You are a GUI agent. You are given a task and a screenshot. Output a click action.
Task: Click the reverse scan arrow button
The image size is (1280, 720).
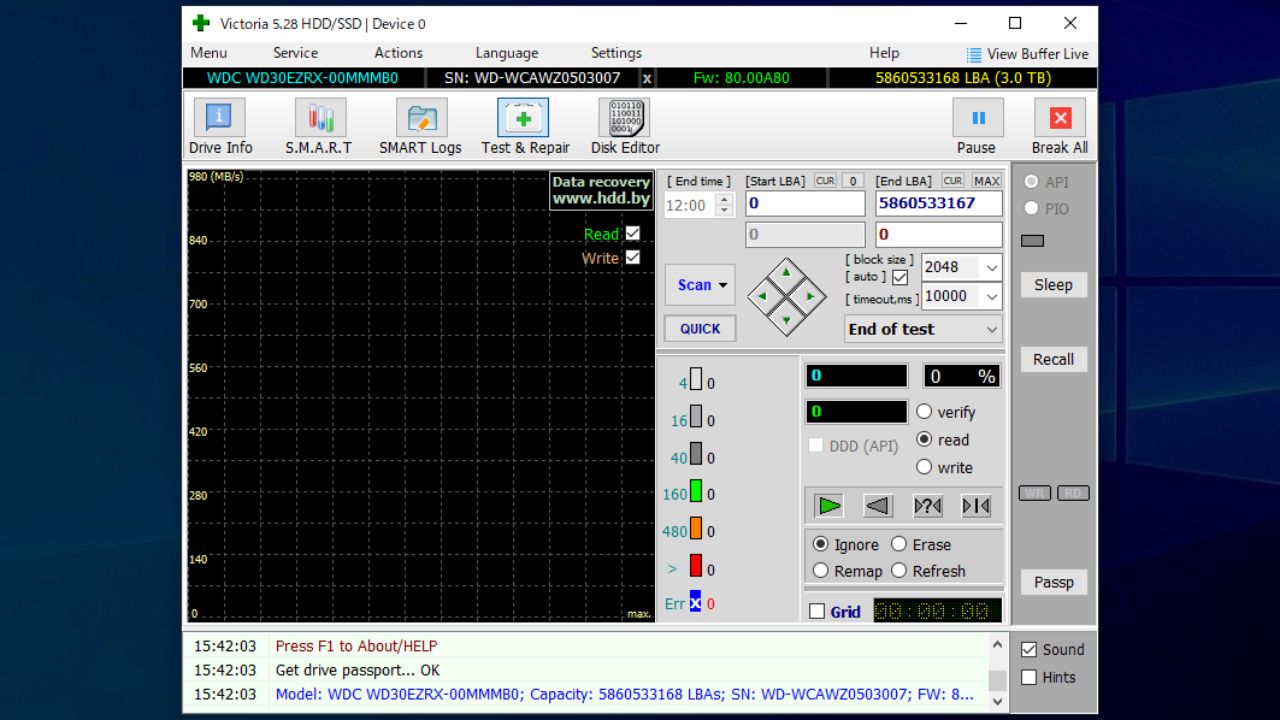tap(878, 506)
